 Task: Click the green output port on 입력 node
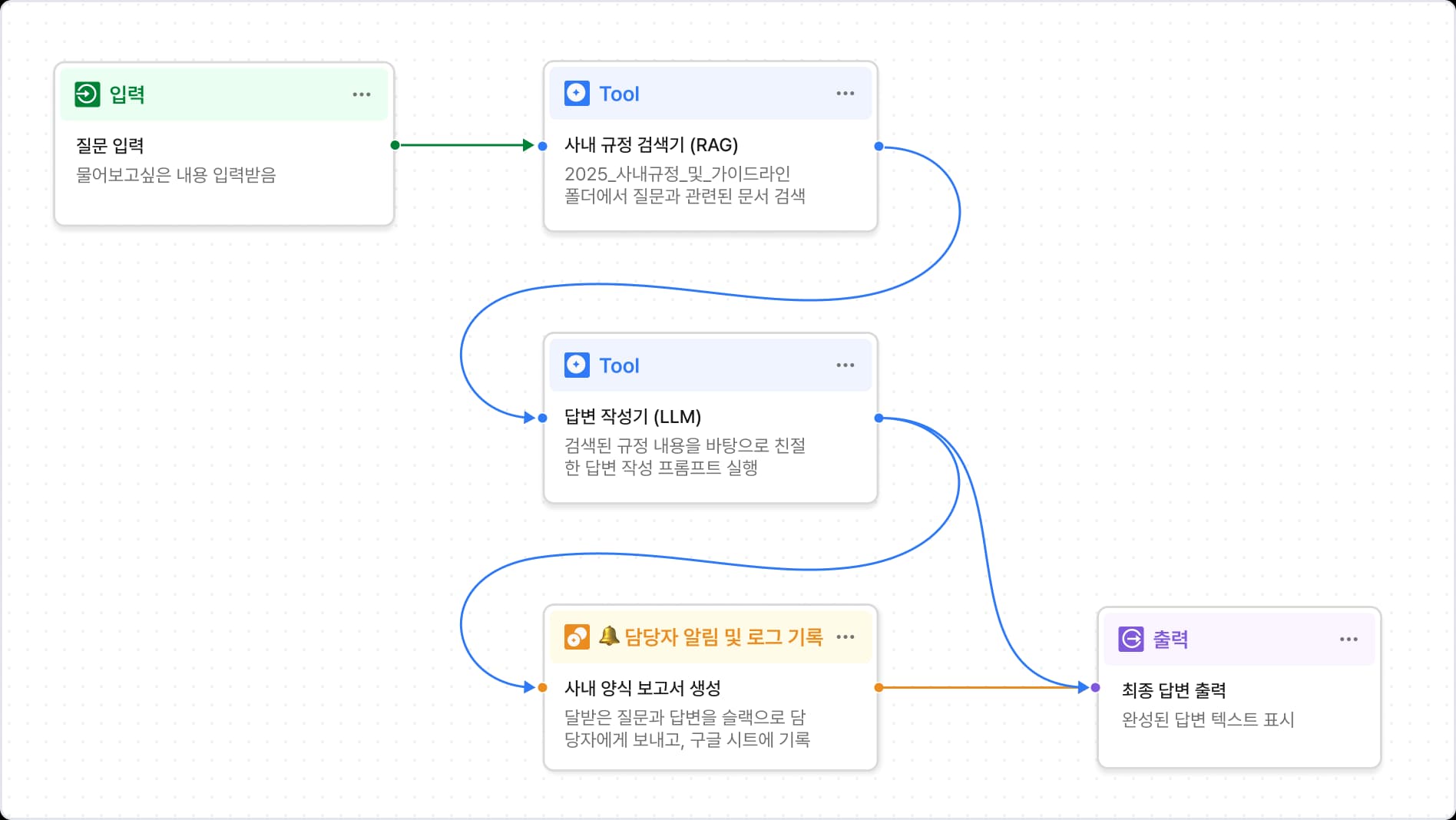[x=395, y=145]
